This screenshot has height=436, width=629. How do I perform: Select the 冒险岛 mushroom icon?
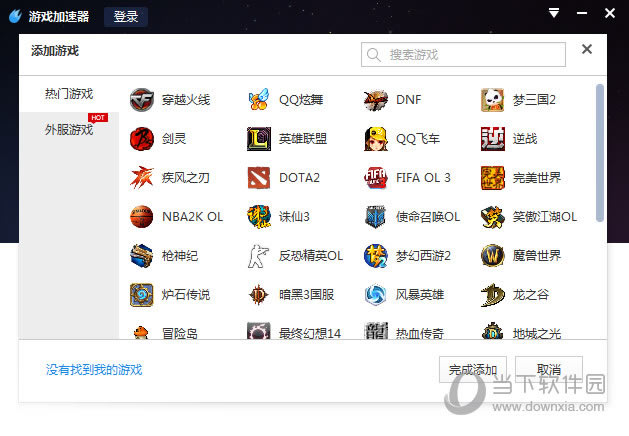pos(142,331)
